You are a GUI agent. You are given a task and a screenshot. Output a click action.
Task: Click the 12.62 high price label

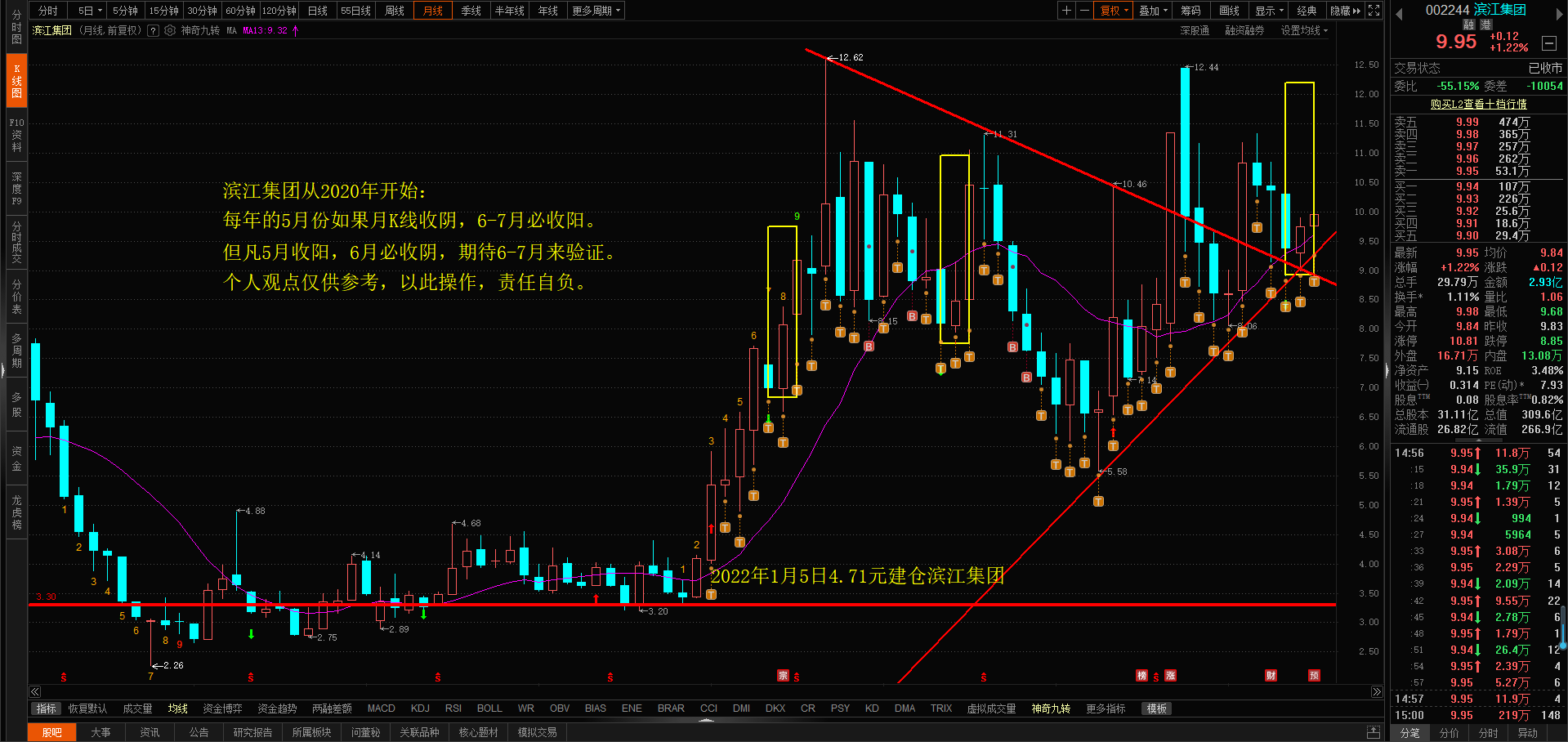point(851,57)
